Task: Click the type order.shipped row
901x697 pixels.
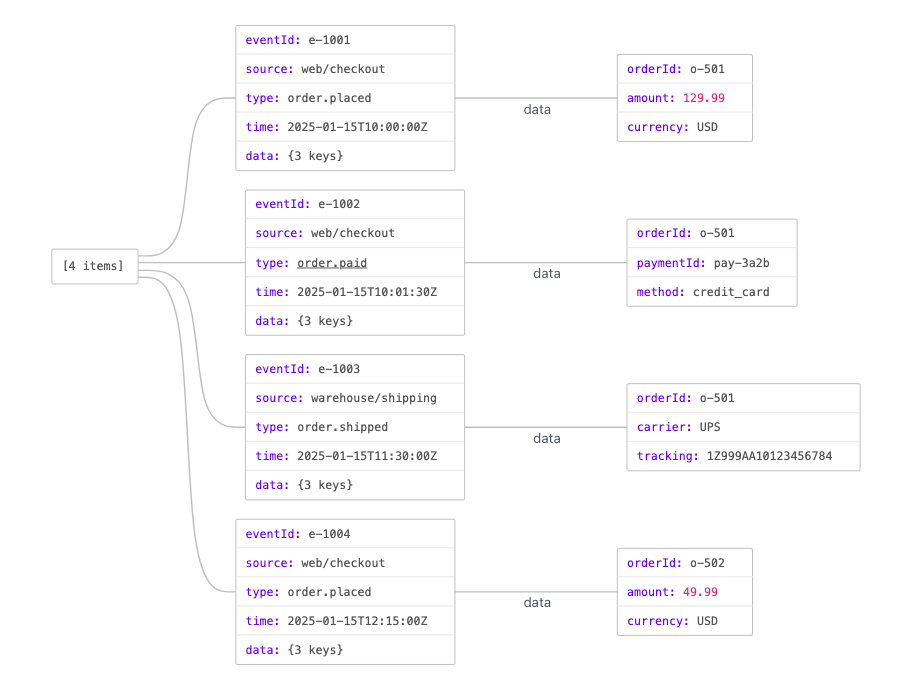Action: [x=355, y=427]
